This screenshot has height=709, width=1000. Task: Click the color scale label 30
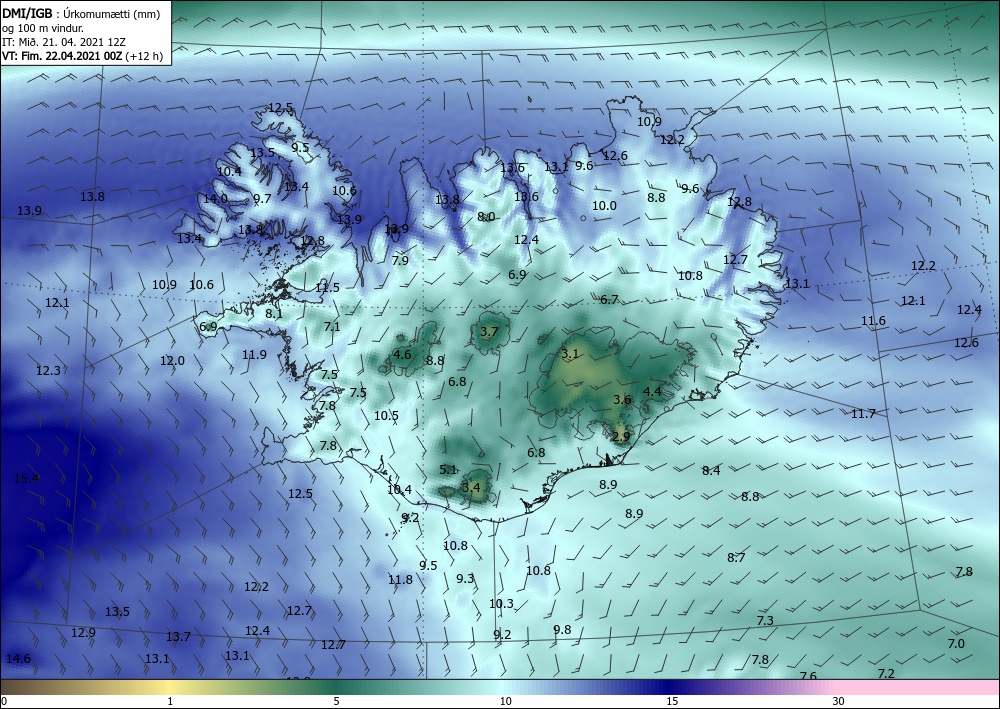pos(838,701)
